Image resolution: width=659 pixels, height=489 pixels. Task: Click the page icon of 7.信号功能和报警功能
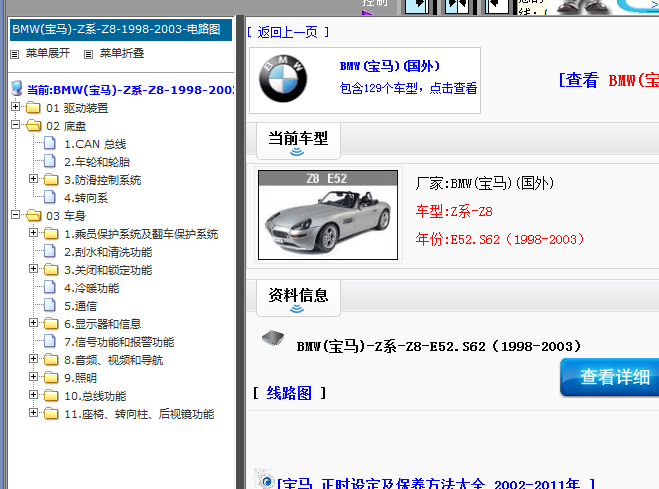point(50,341)
